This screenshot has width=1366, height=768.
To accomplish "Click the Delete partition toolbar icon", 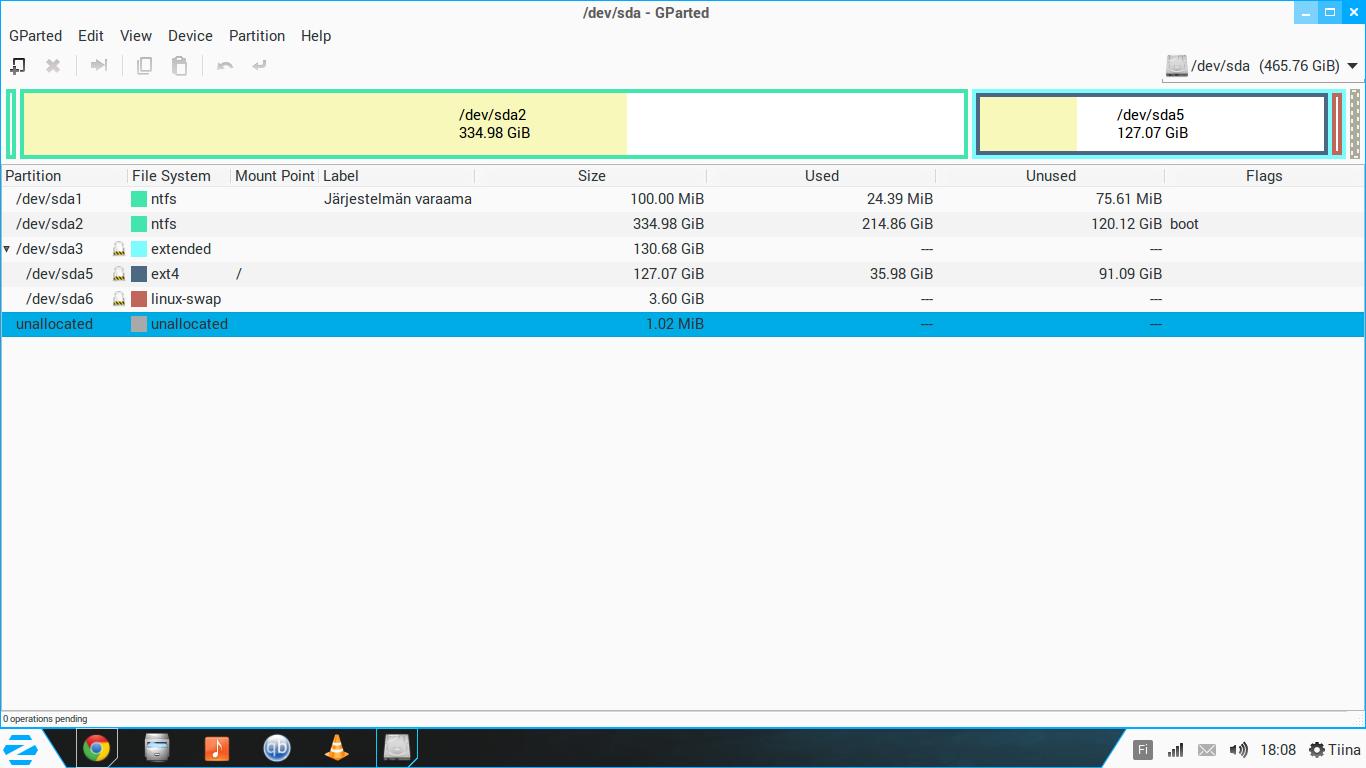I will (x=53, y=66).
